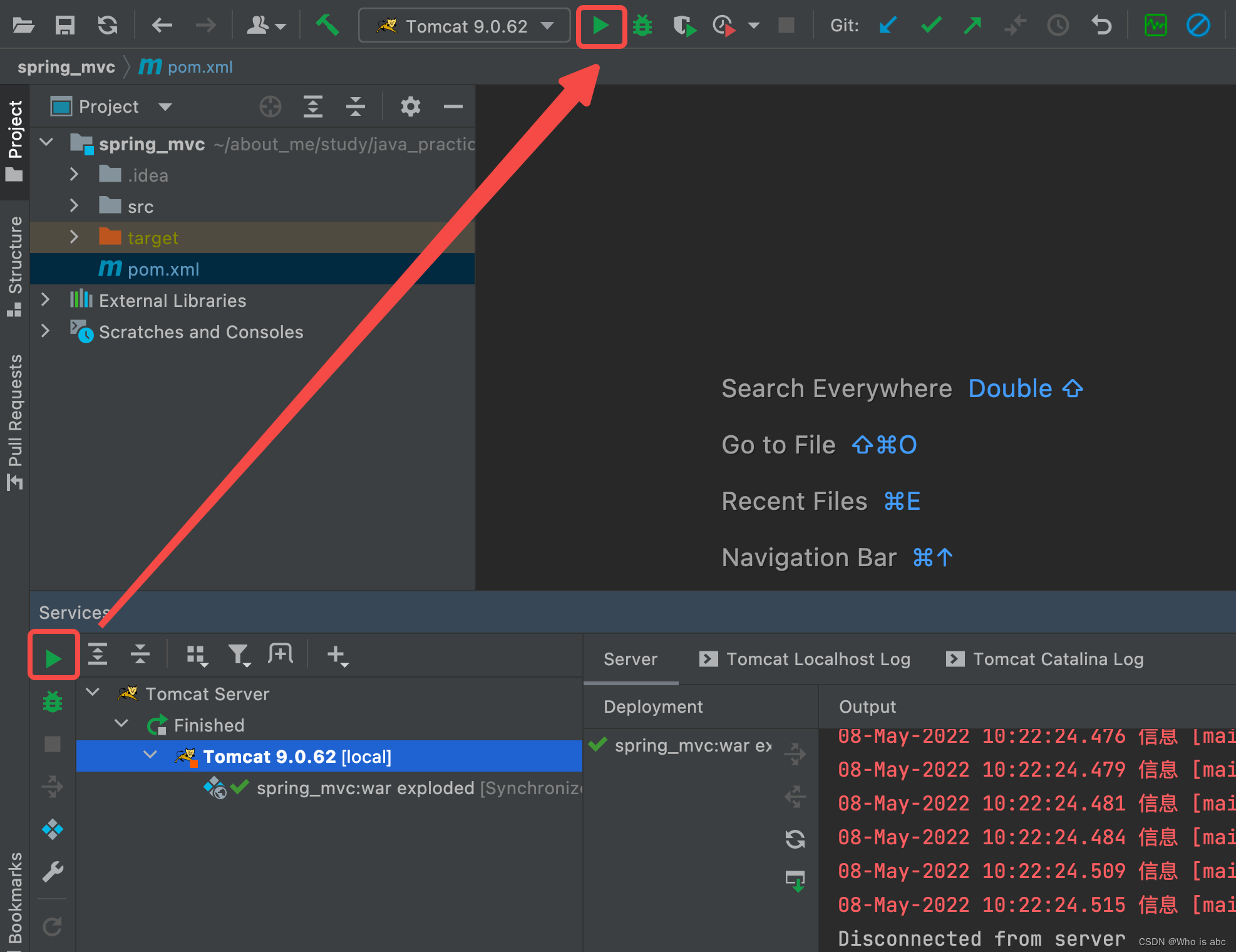The image size is (1236, 952).
Task: Click Git update project blue arrow
Action: tap(887, 26)
